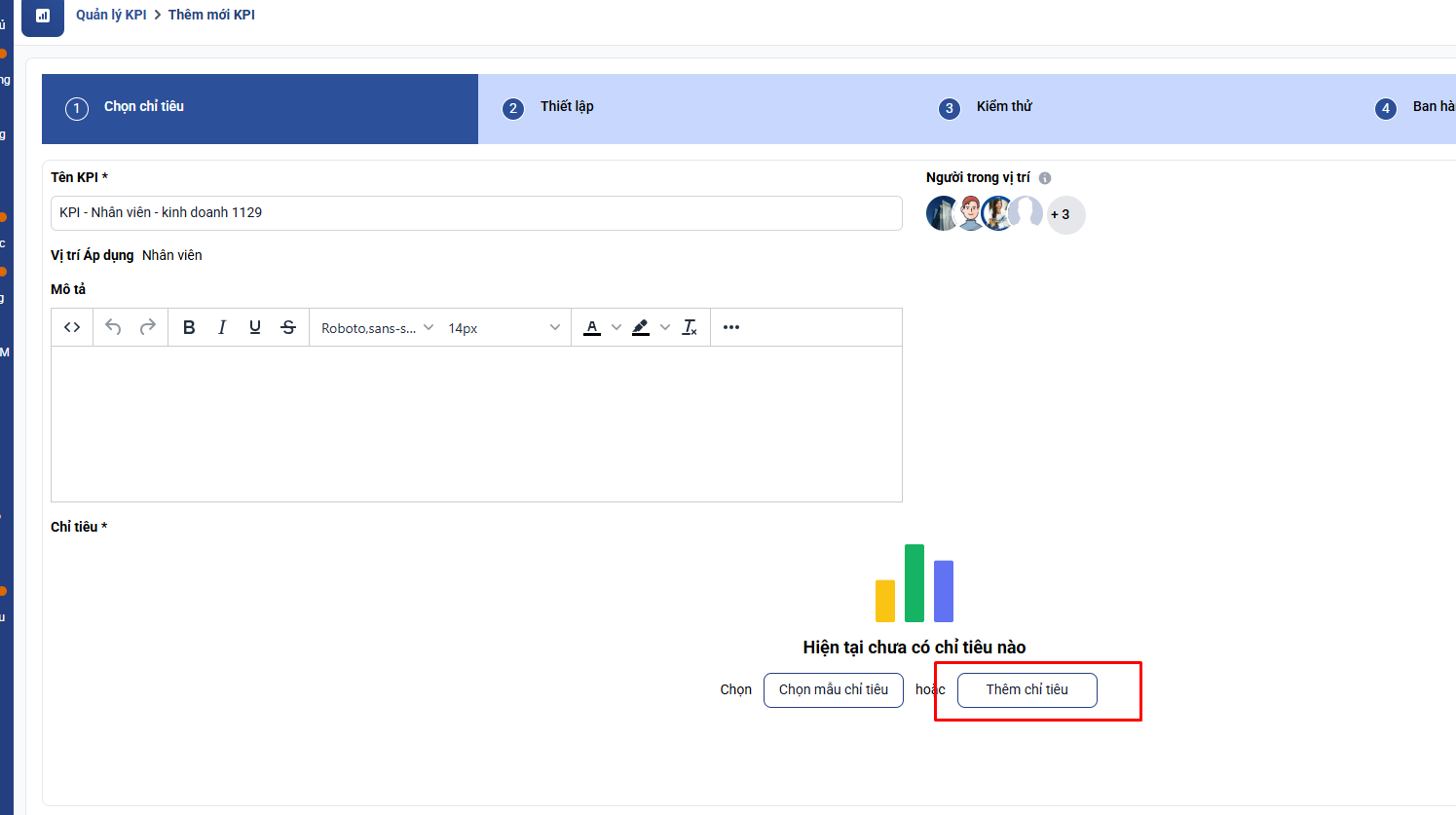Click the clear formatting icon
Screen dimensions: 1456x815
pyautogui.click(x=690, y=327)
